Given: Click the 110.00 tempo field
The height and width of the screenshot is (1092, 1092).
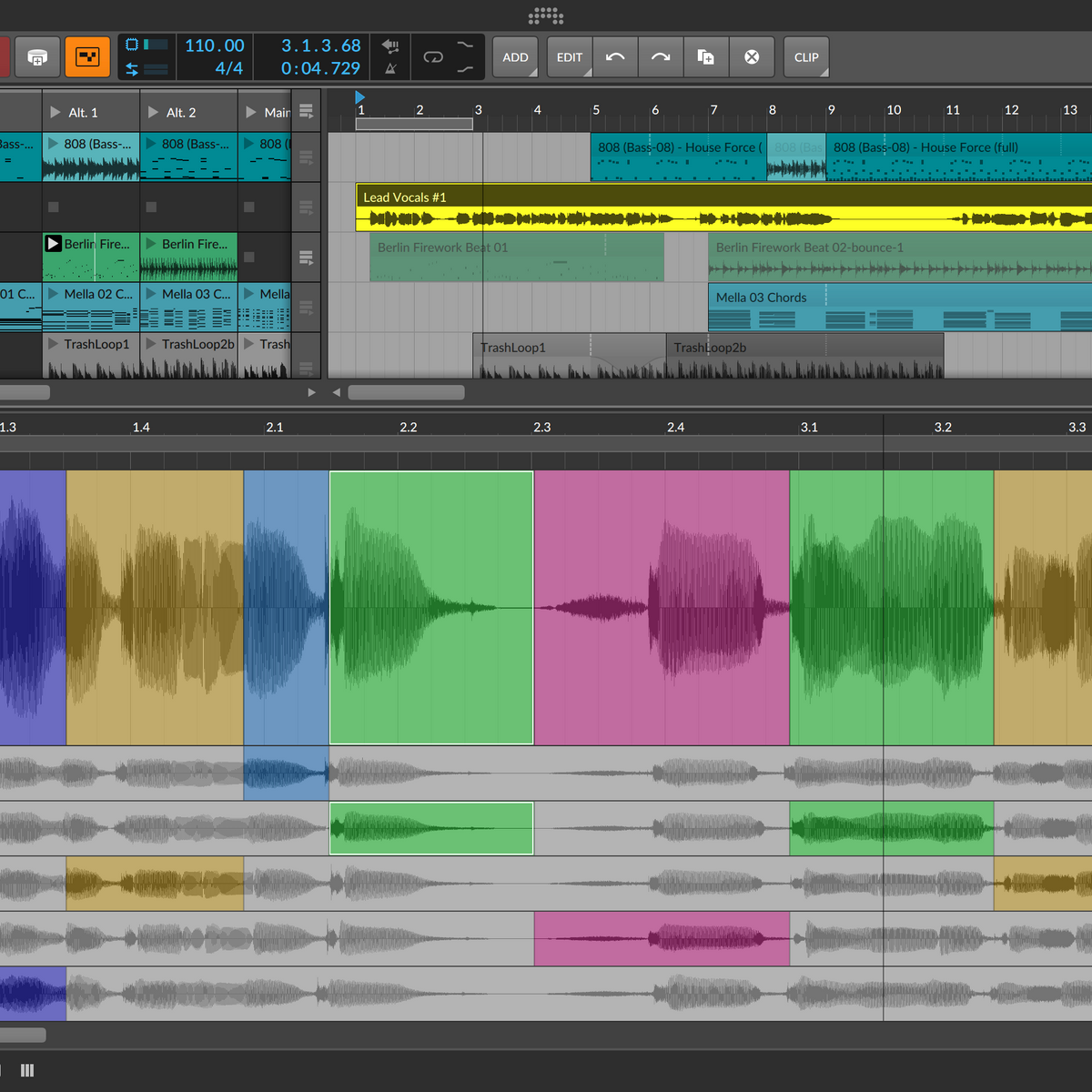Looking at the screenshot, I should pyautogui.click(x=215, y=45).
